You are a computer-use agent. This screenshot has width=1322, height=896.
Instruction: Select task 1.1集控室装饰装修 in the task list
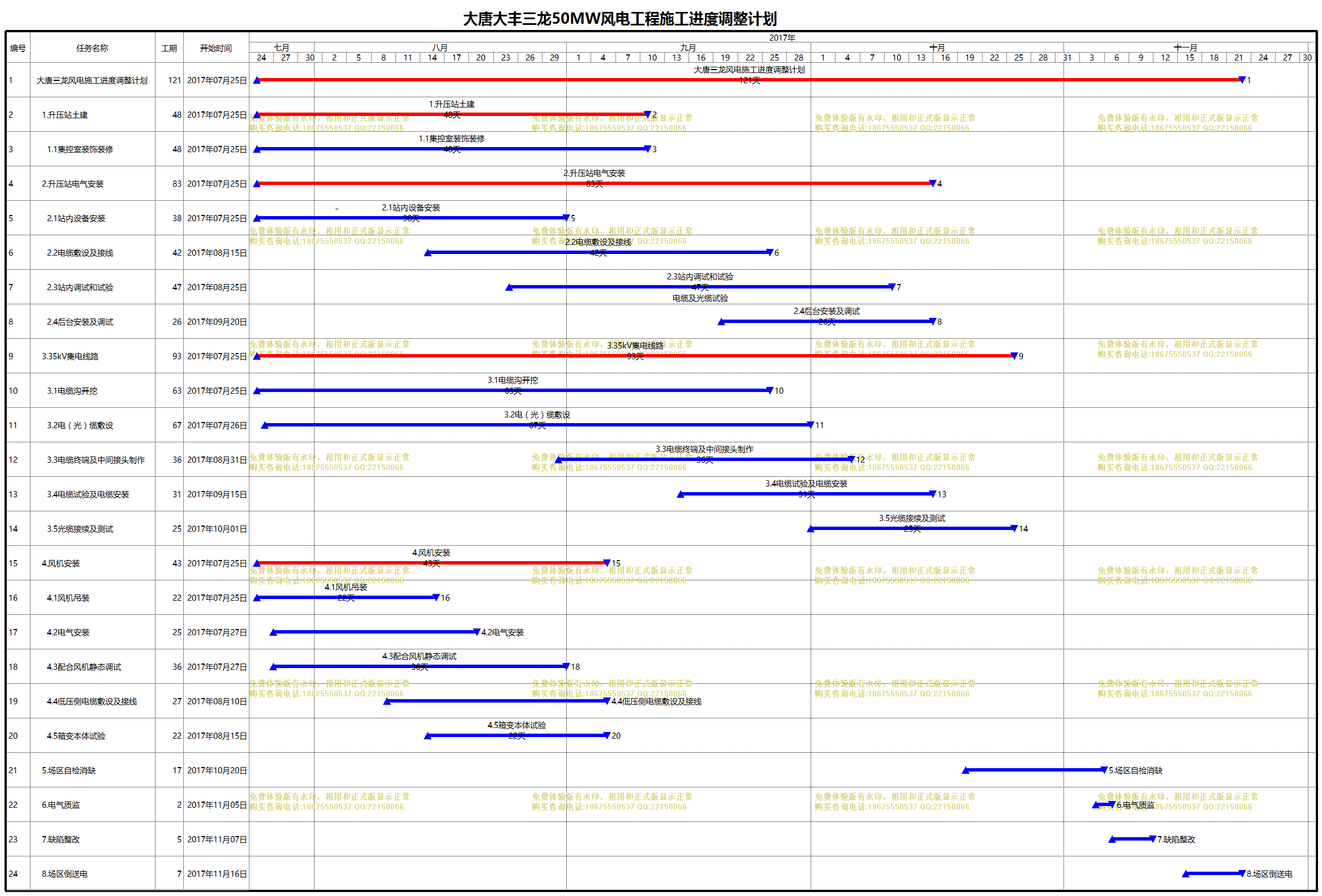80,150
